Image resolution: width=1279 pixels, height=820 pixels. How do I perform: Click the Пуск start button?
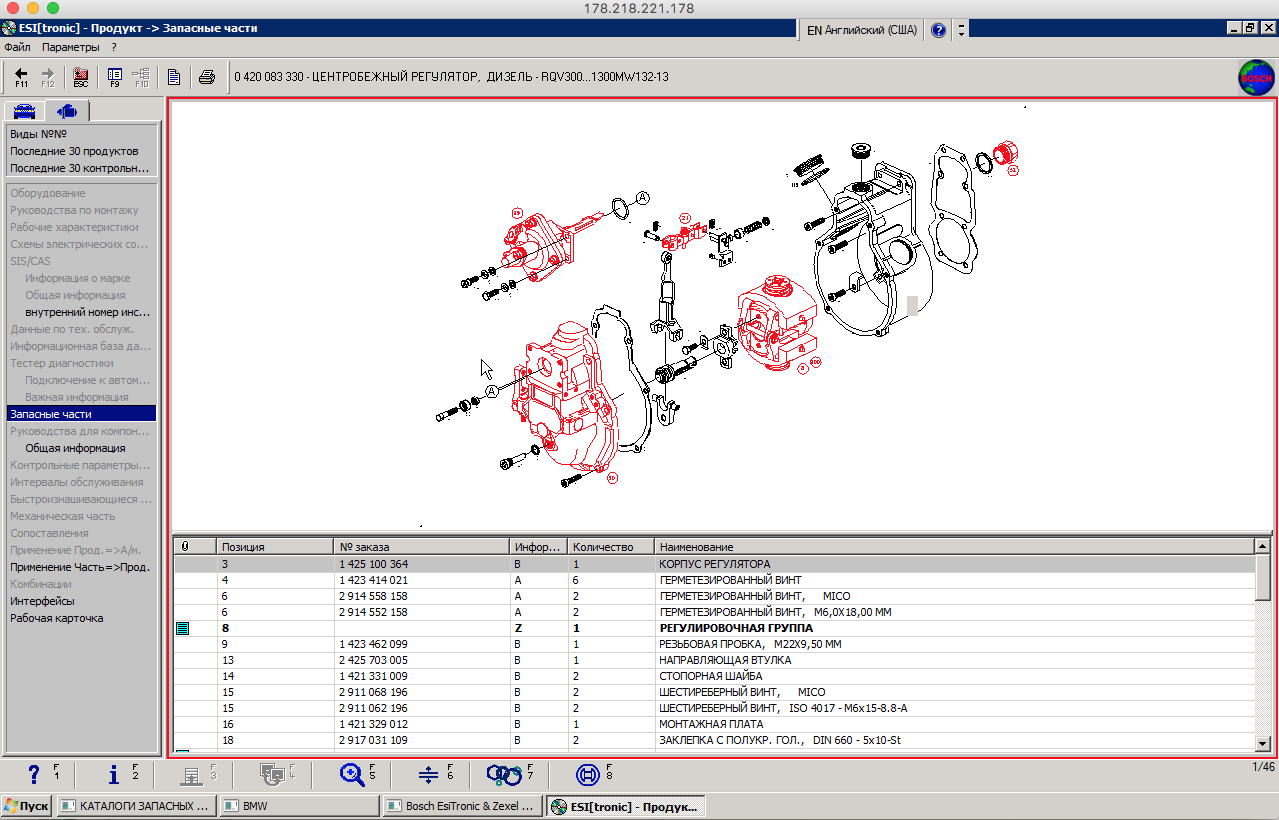27,806
